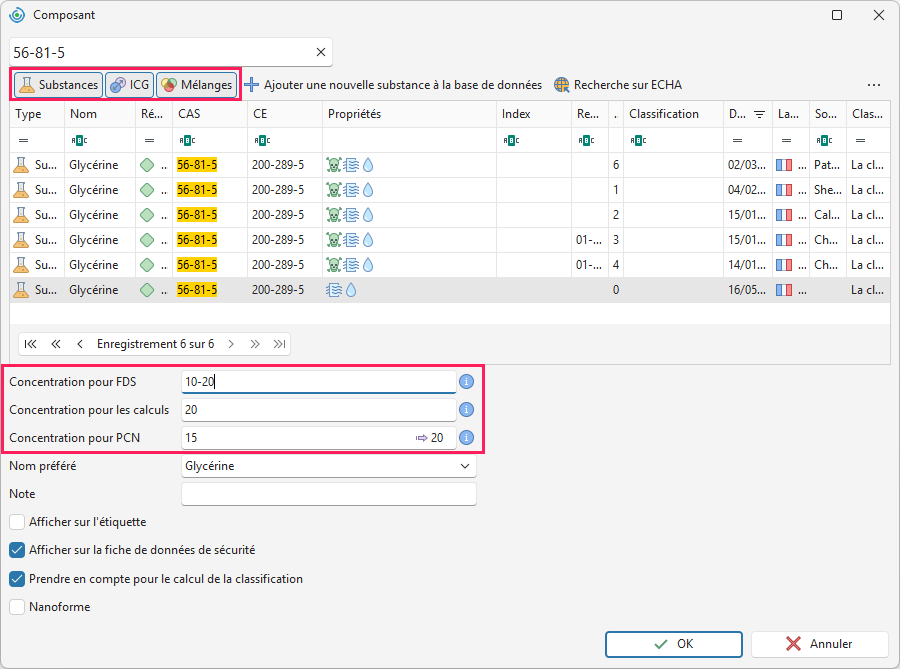Clear the 56-81-5 search field
The height and width of the screenshot is (669, 900).
tap(321, 52)
